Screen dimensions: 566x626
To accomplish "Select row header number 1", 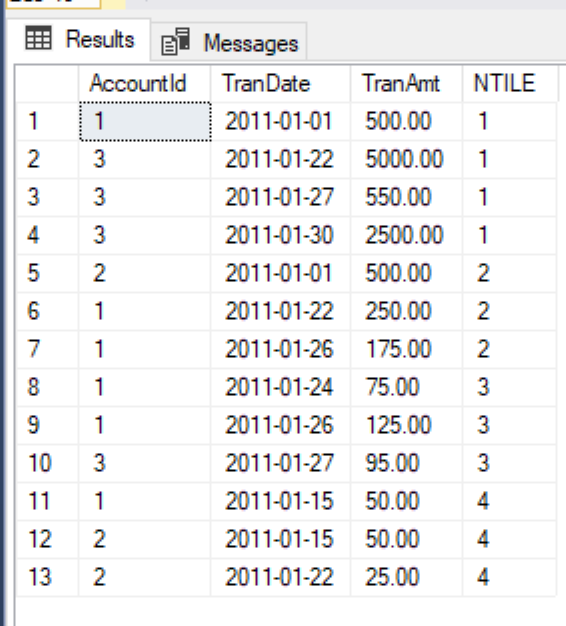I will pyautogui.click(x=47, y=121).
